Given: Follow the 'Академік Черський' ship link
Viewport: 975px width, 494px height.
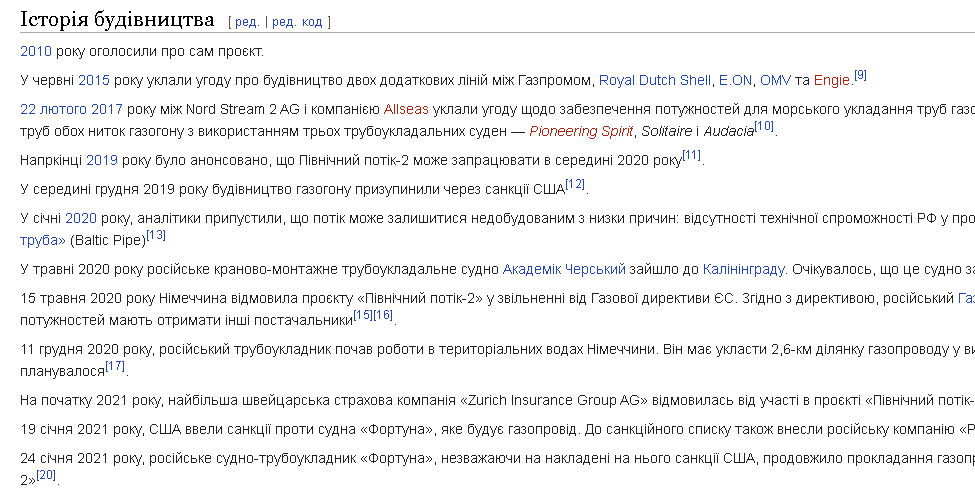Looking at the screenshot, I should [564, 270].
